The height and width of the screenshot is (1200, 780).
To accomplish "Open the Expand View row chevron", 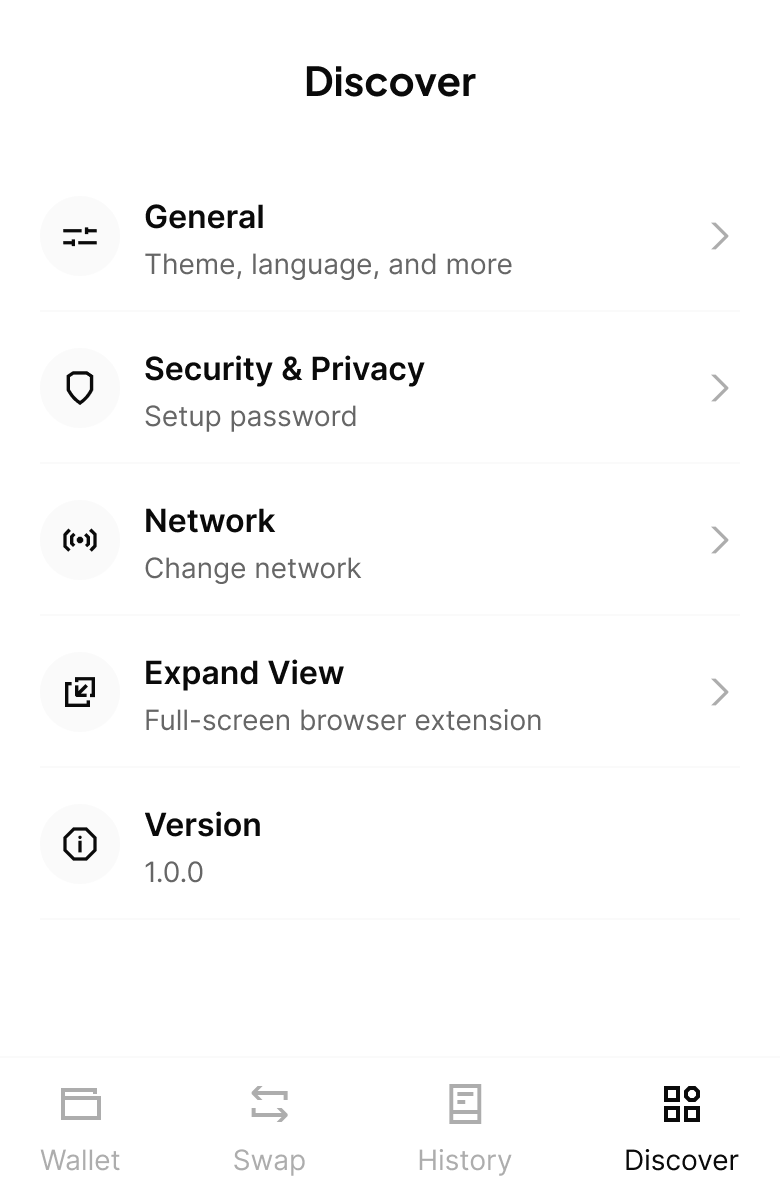I will [x=720, y=692].
